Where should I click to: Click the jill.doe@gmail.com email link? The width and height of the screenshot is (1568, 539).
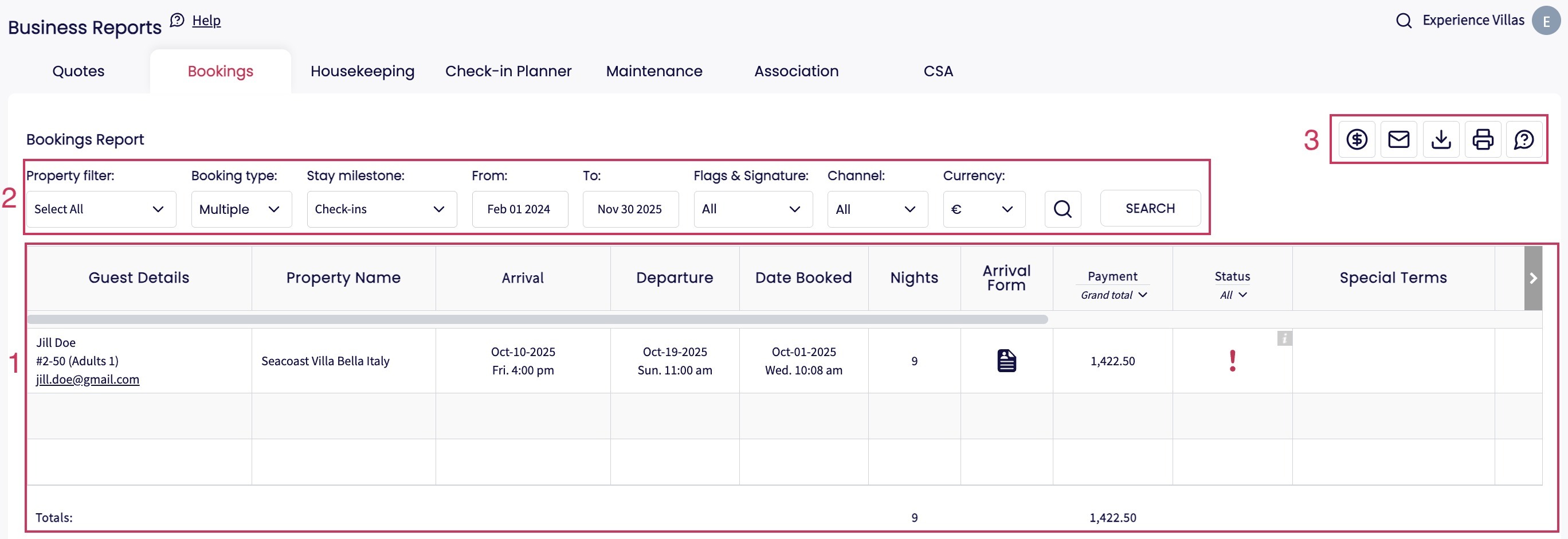click(88, 380)
